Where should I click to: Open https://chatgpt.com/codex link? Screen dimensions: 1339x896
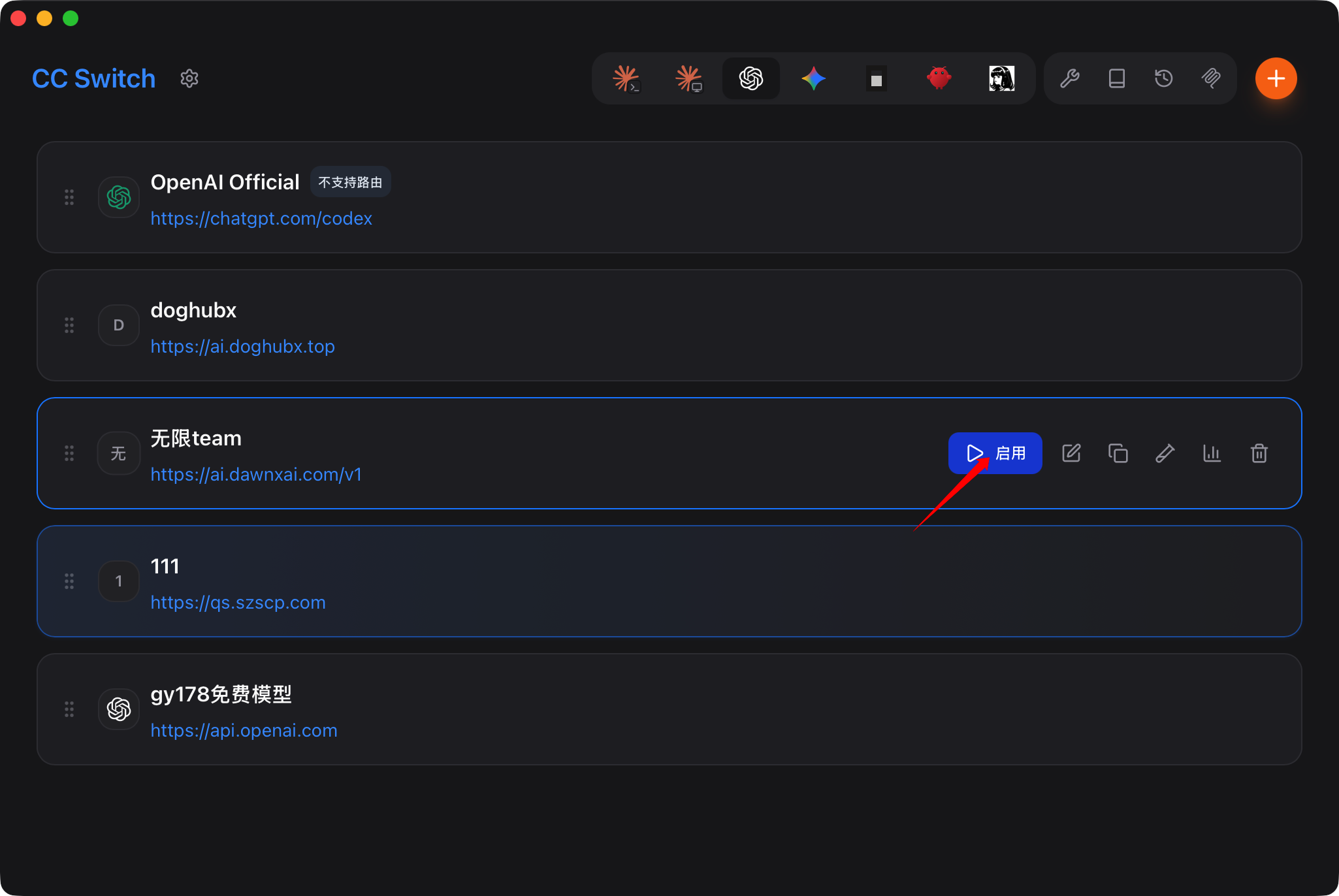point(261,218)
